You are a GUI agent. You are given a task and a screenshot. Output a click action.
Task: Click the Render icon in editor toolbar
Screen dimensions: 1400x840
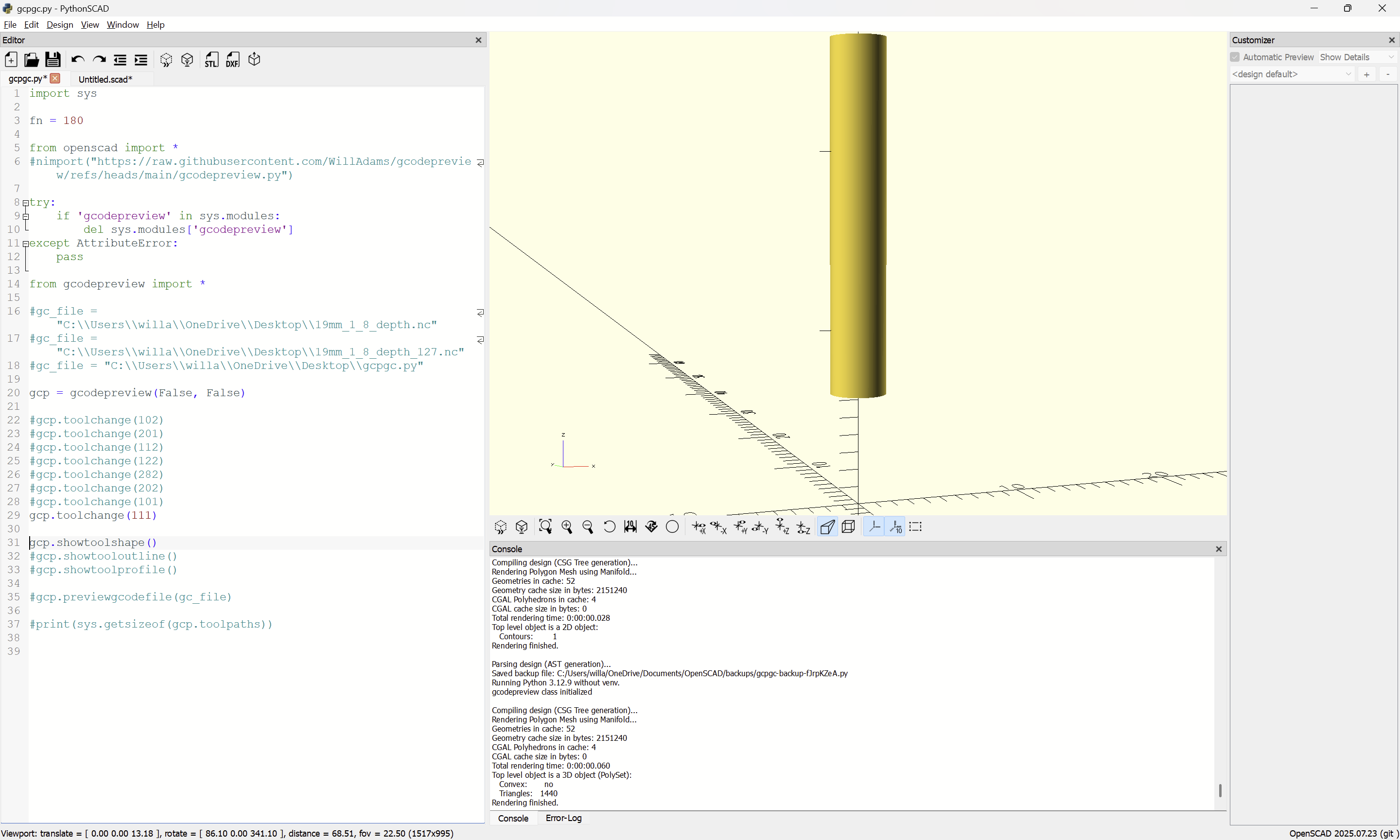(187, 60)
